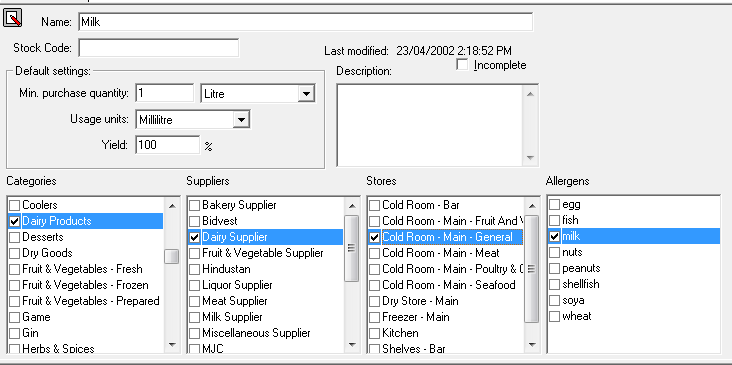Check the nuts allergen

[x=554, y=253]
